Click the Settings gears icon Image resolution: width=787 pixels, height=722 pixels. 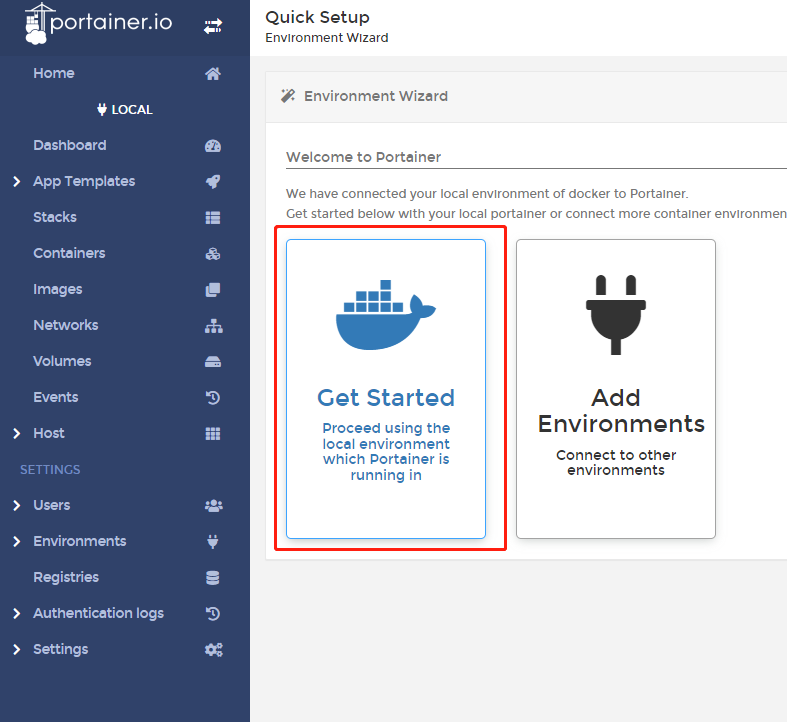click(x=214, y=650)
